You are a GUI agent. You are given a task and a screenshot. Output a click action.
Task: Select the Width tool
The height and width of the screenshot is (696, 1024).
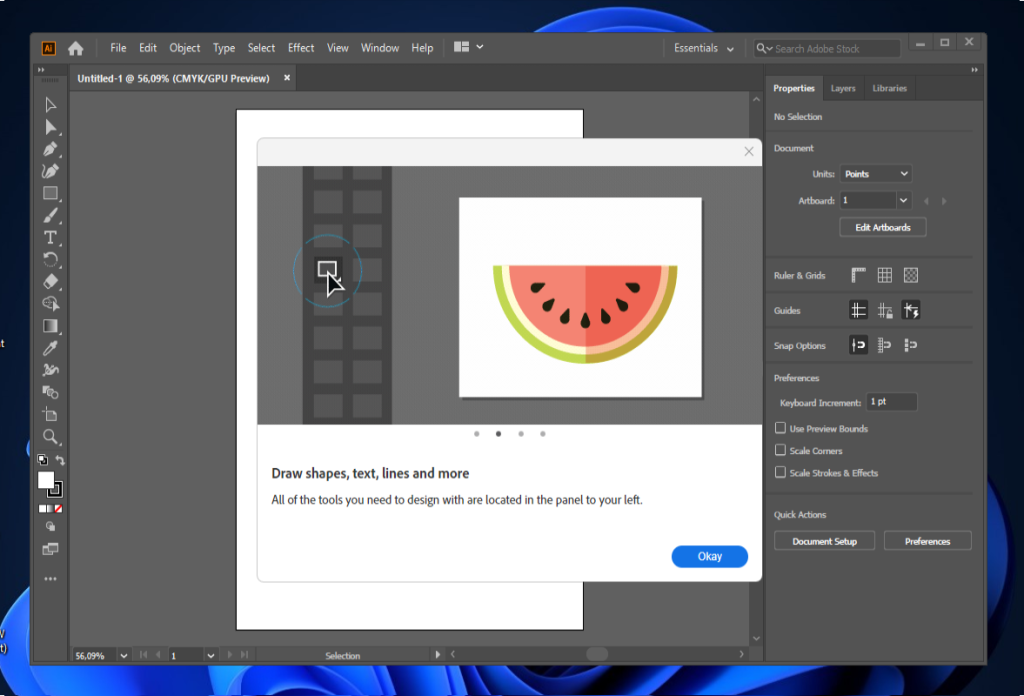point(50,370)
